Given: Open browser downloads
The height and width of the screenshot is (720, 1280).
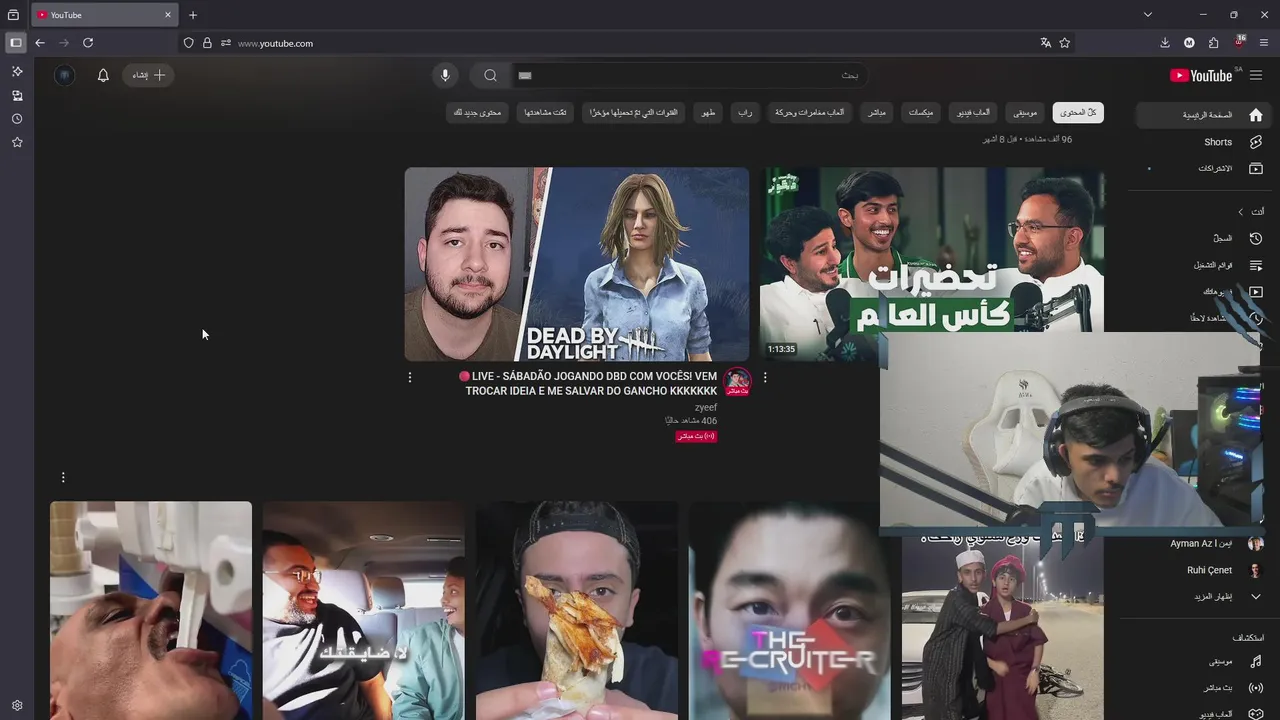Looking at the screenshot, I should point(1165,43).
